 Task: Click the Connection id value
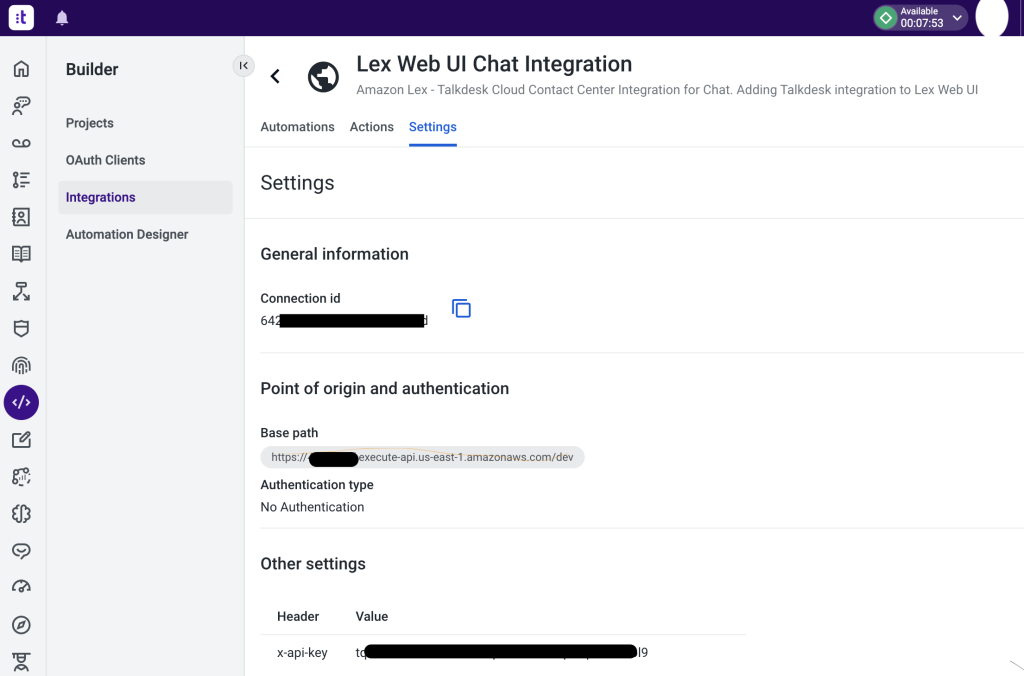coord(344,321)
